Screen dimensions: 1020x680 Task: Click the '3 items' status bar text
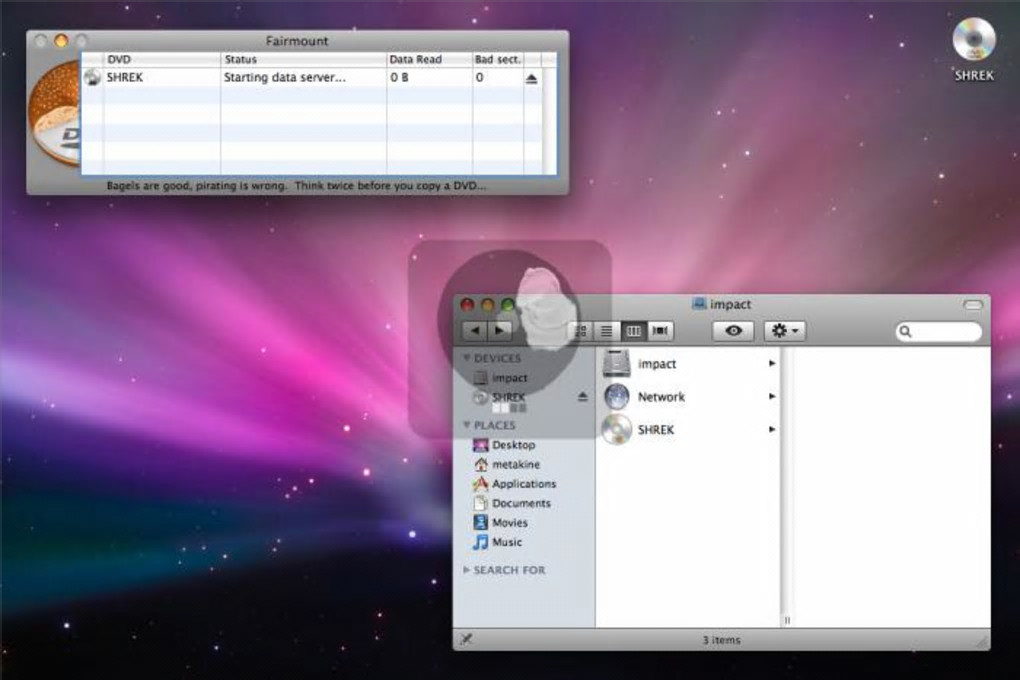(721, 640)
